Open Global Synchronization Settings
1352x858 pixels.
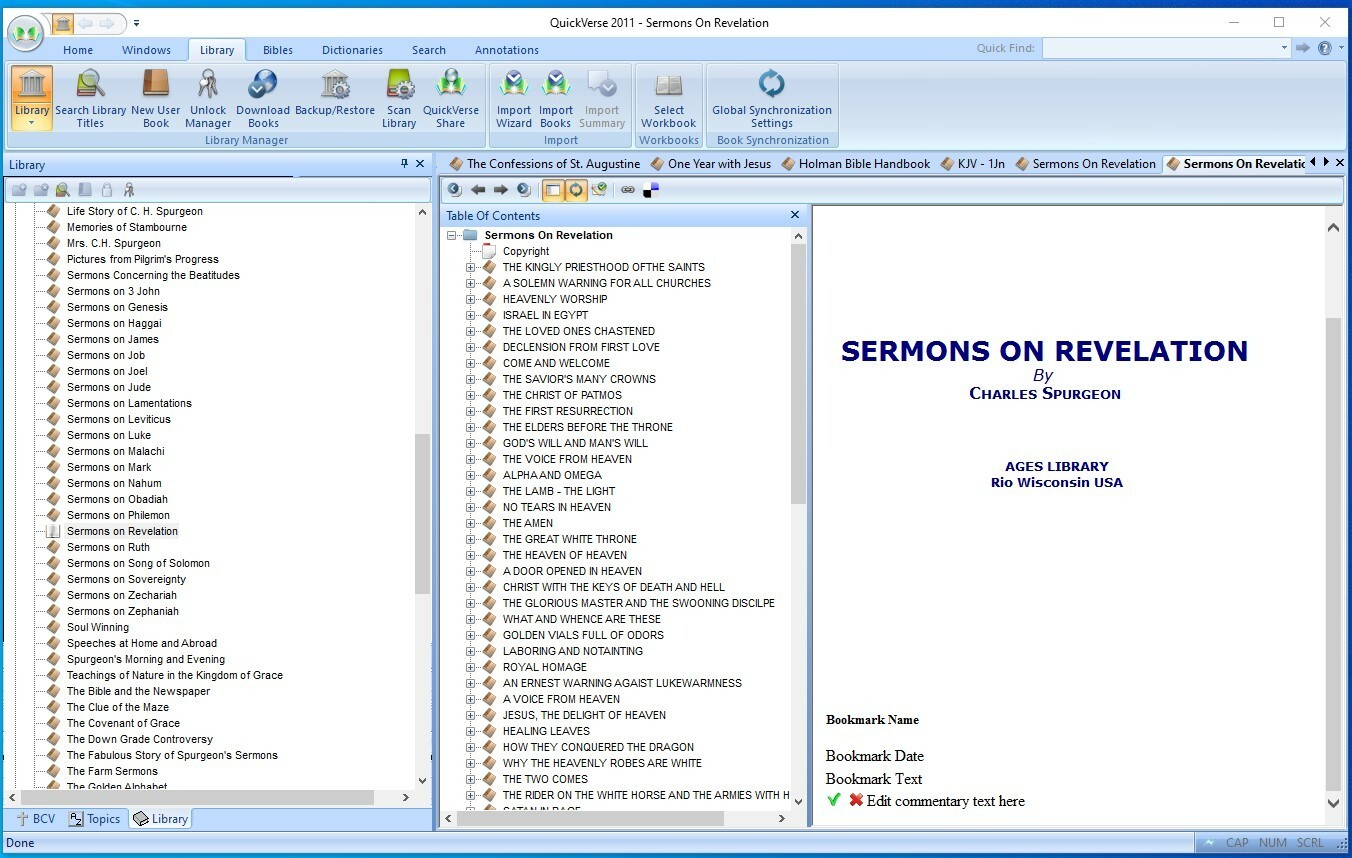[772, 99]
